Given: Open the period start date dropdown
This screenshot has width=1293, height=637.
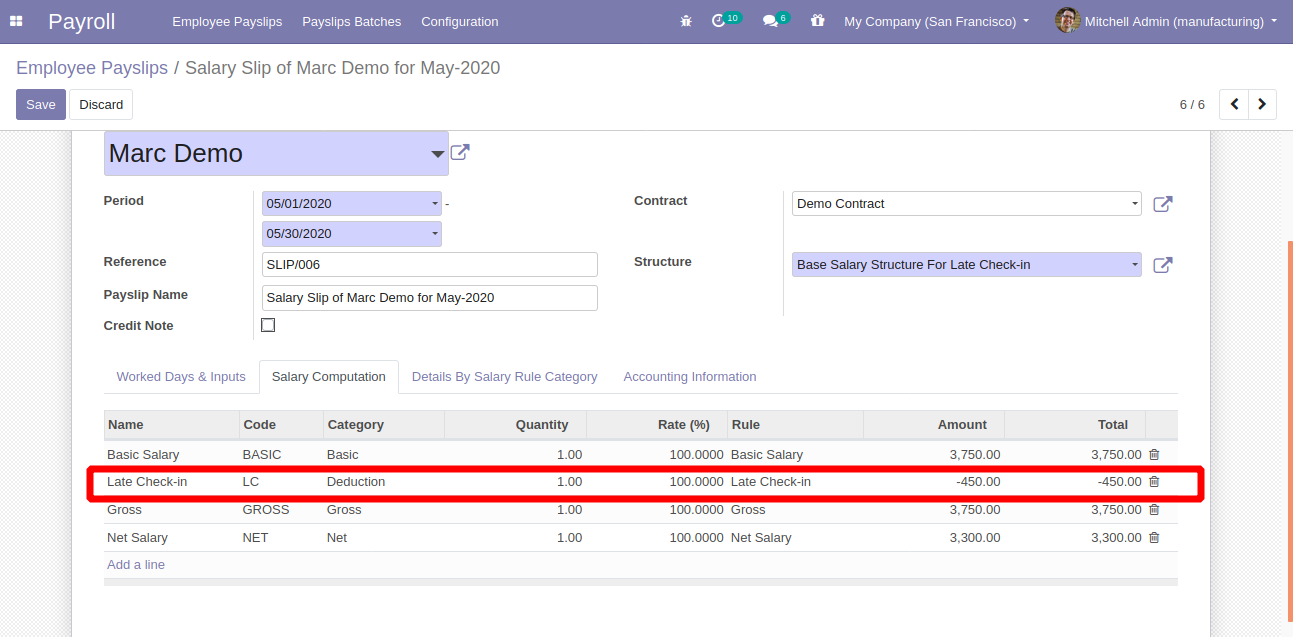Looking at the screenshot, I should (435, 204).
